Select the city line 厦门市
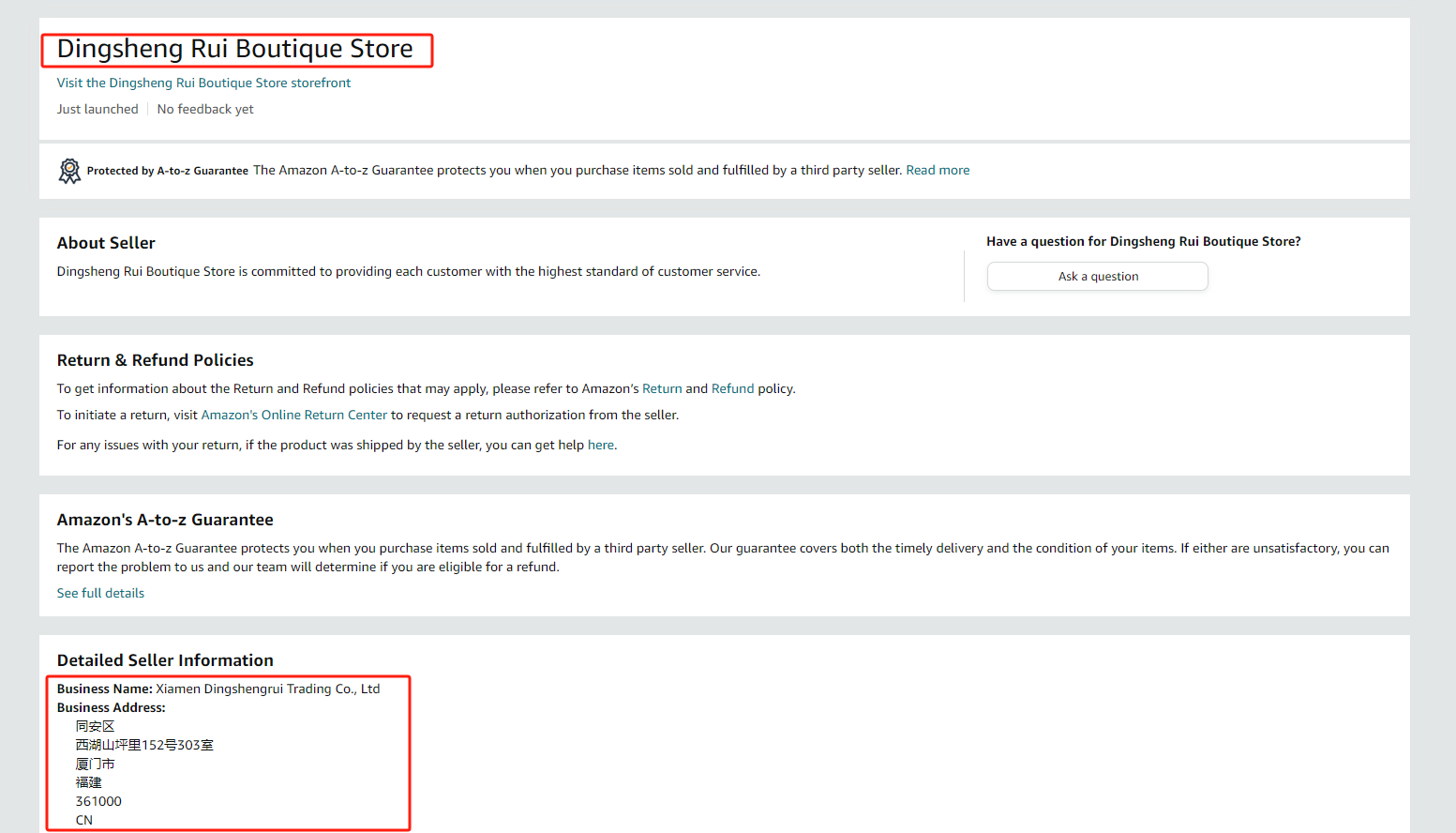 click(x=95, y=764)
